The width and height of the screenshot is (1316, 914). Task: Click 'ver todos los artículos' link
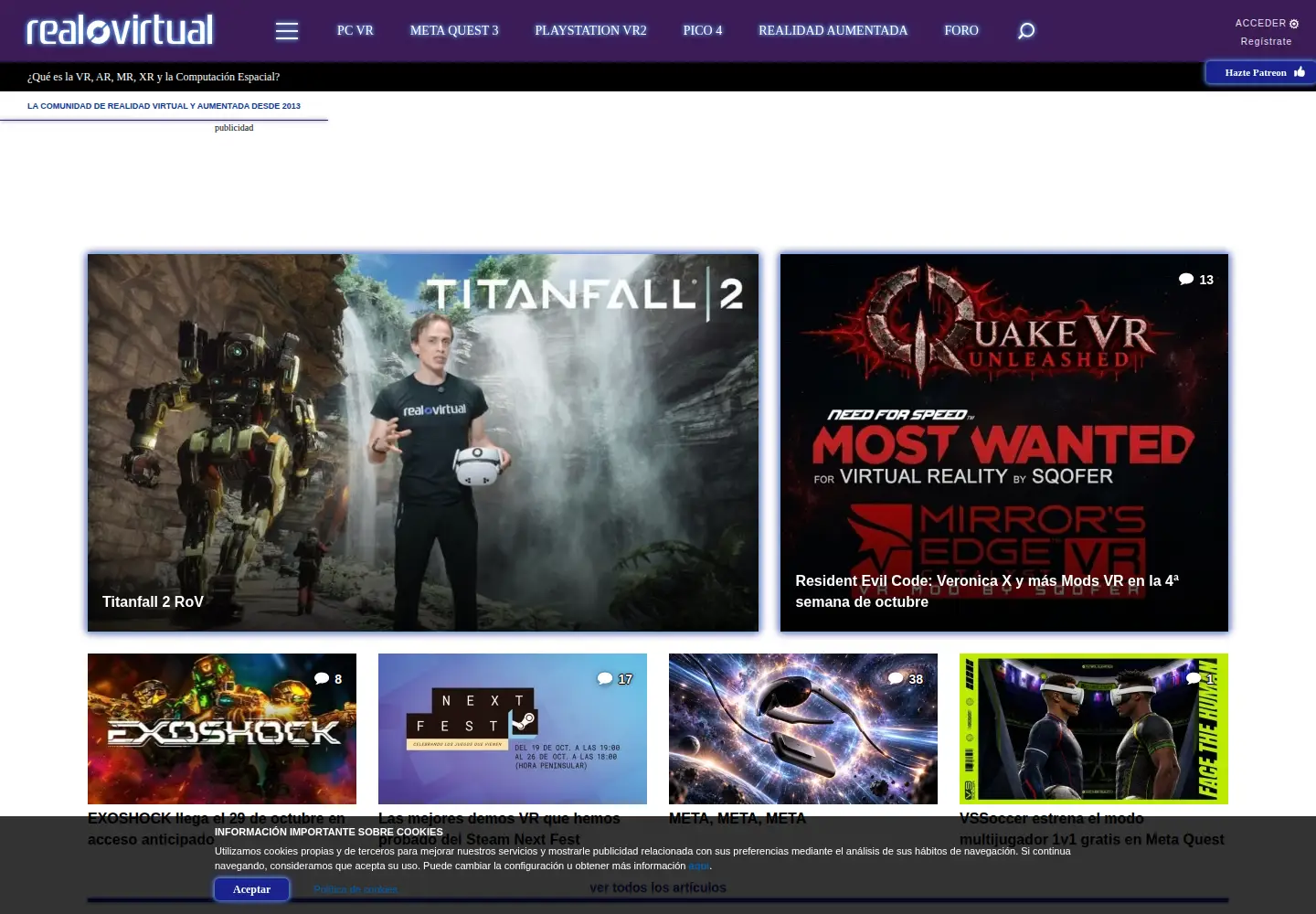658,887
